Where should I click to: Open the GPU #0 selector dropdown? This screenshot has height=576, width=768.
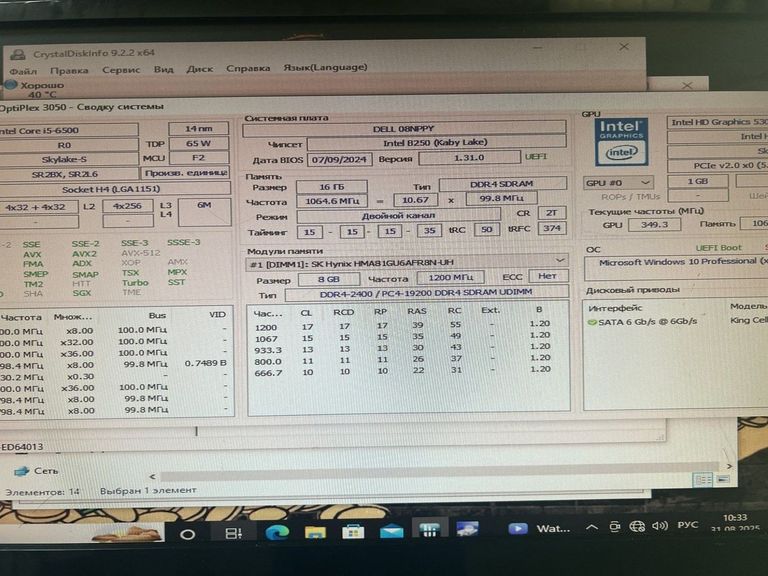click(618, 183)
